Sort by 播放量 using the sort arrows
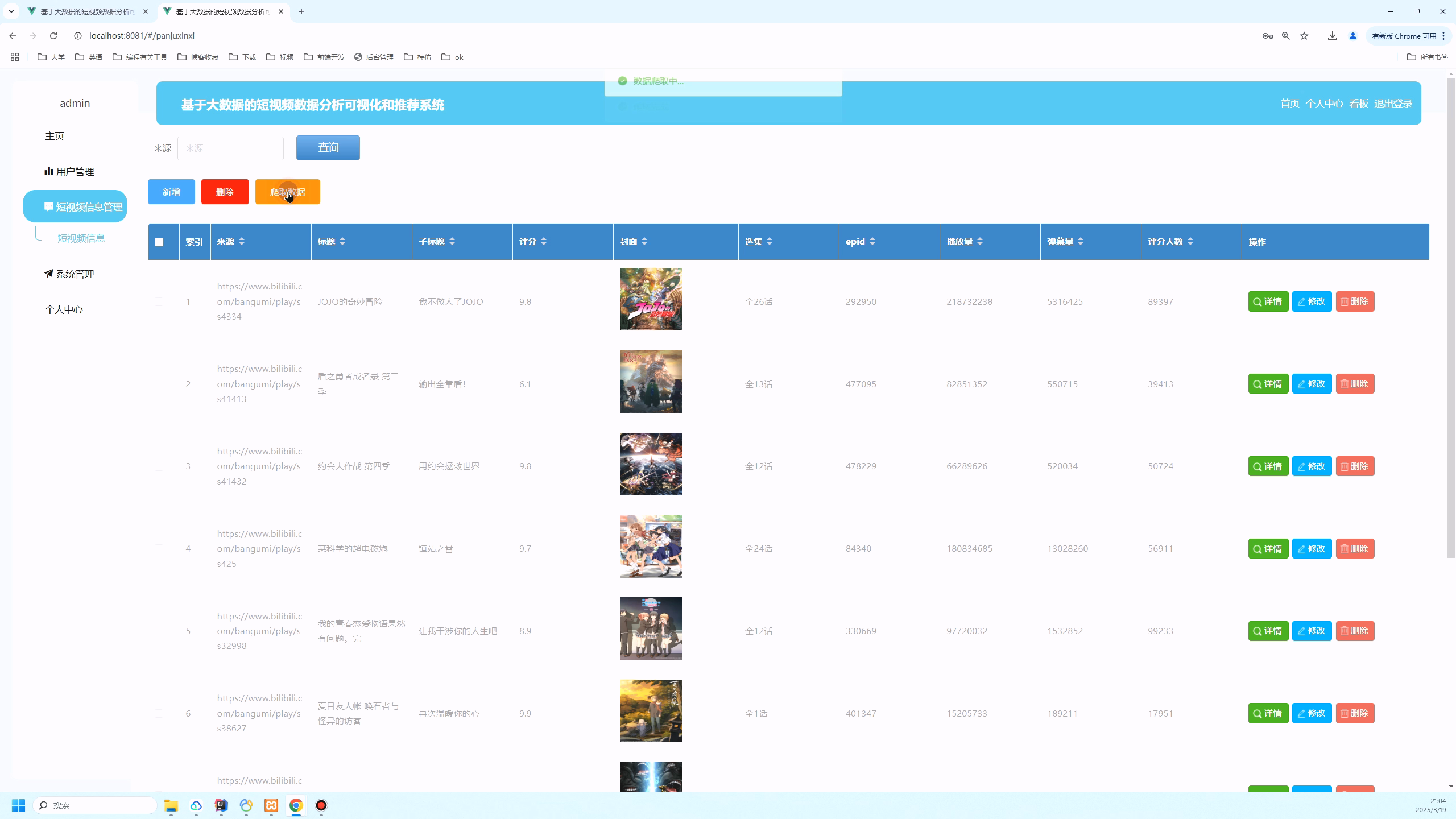 [980, 242]
